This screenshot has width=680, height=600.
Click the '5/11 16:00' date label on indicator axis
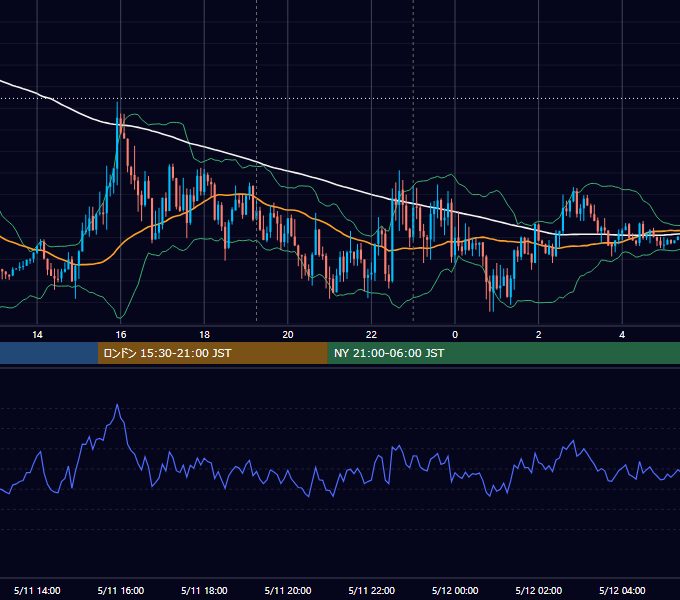pyautogui.click(x=121, y=590)
